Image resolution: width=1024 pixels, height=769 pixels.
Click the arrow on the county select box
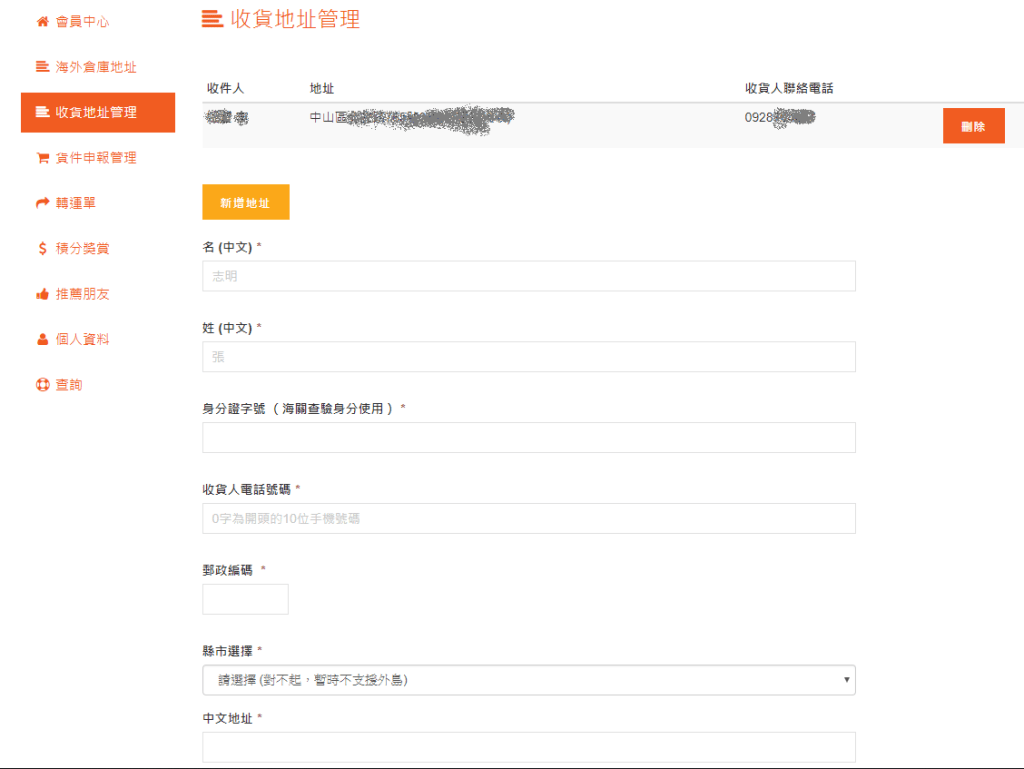(x=846, y=680)
